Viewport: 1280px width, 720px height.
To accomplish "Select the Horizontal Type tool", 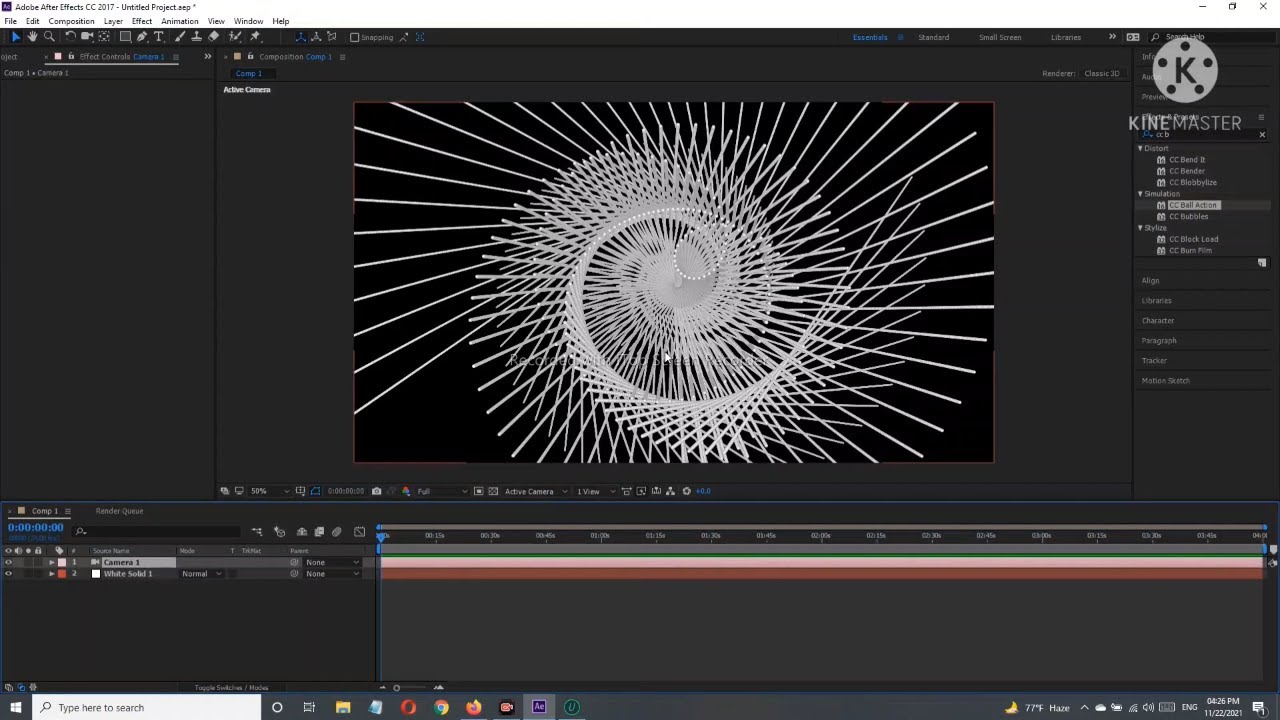I will [158, 37].
